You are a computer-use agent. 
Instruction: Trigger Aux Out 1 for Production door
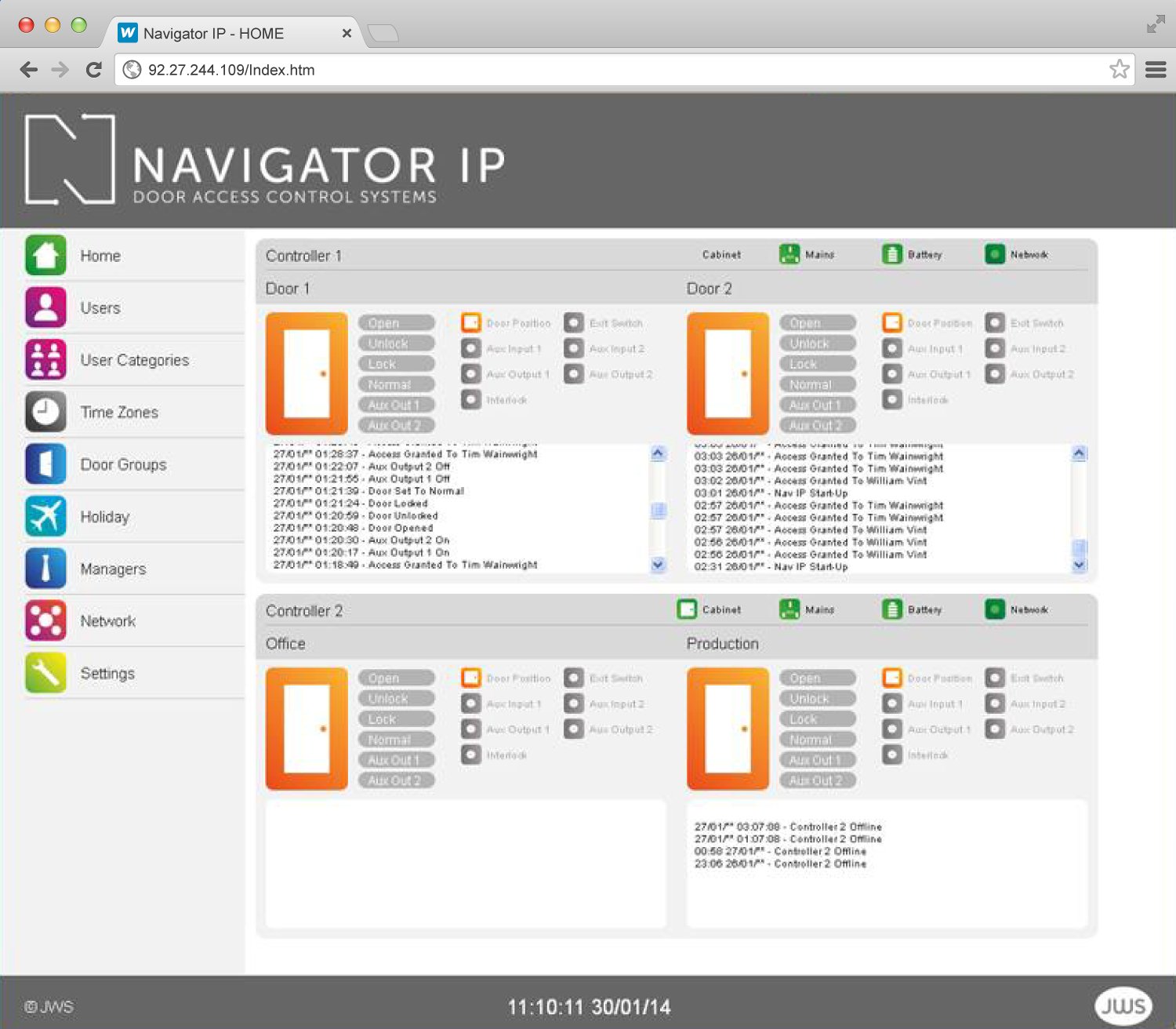coord(818,760)
